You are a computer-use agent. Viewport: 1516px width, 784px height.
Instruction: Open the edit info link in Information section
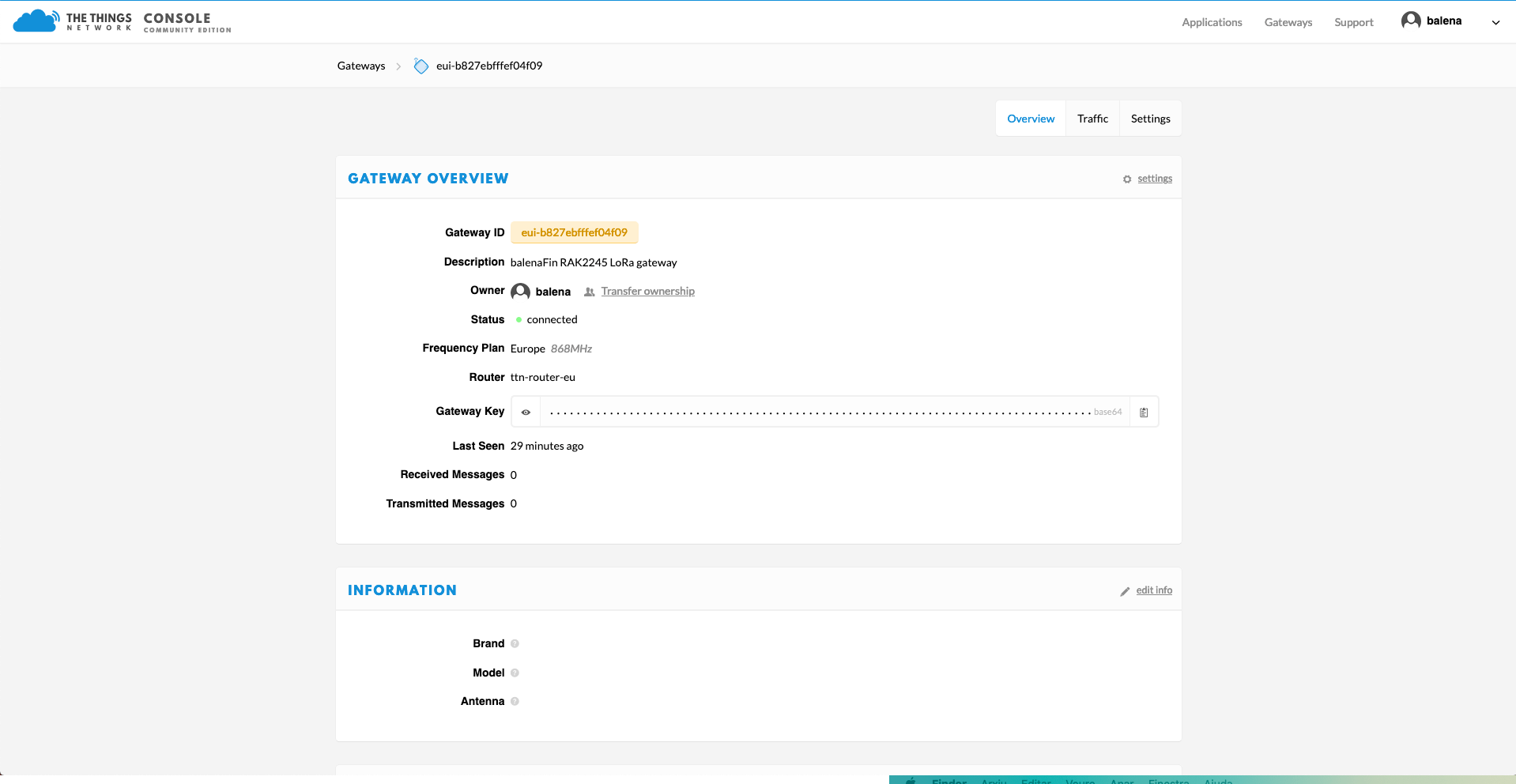coord(1154,590)
